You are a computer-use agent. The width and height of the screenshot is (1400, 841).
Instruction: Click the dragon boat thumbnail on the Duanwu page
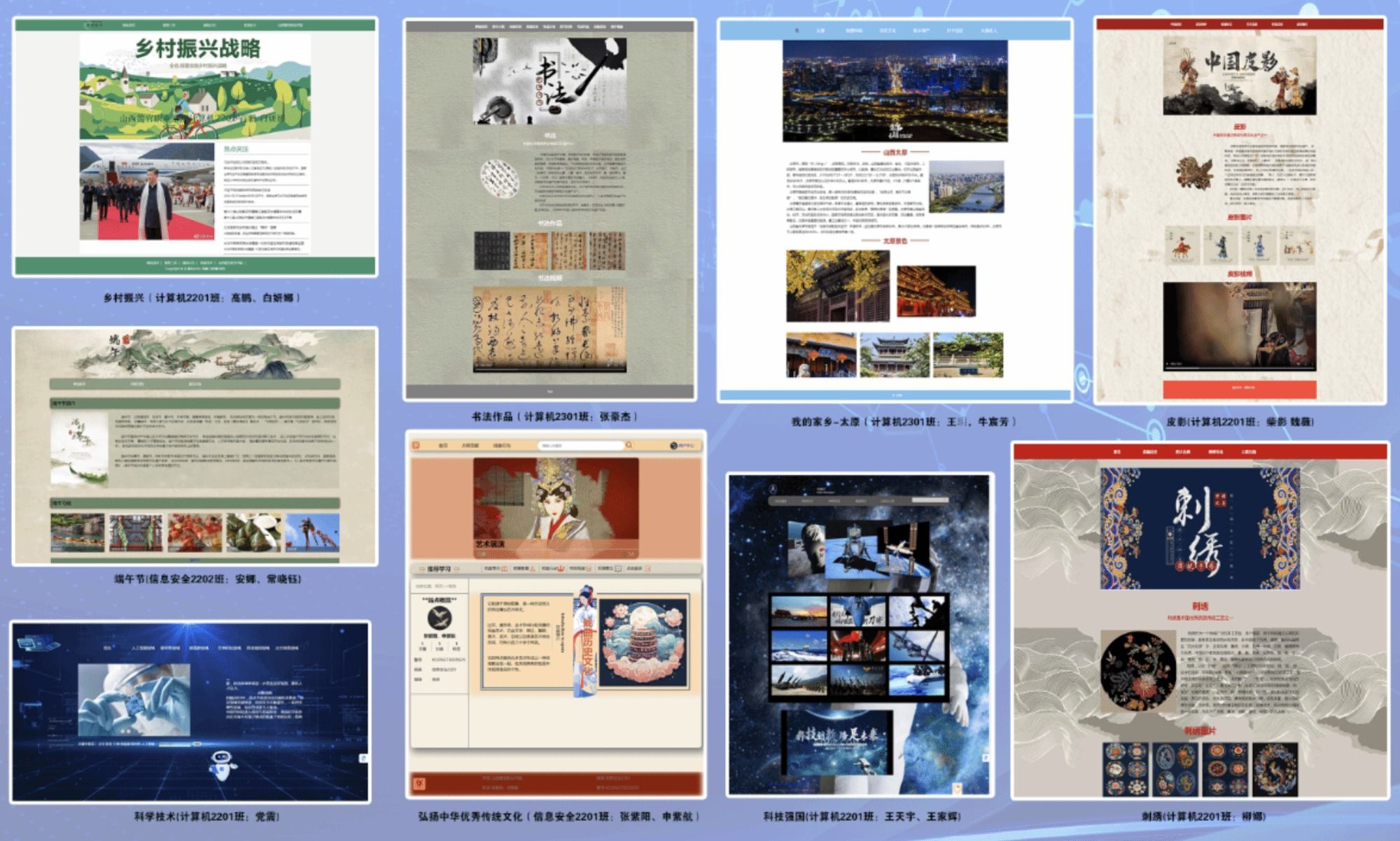77,532
